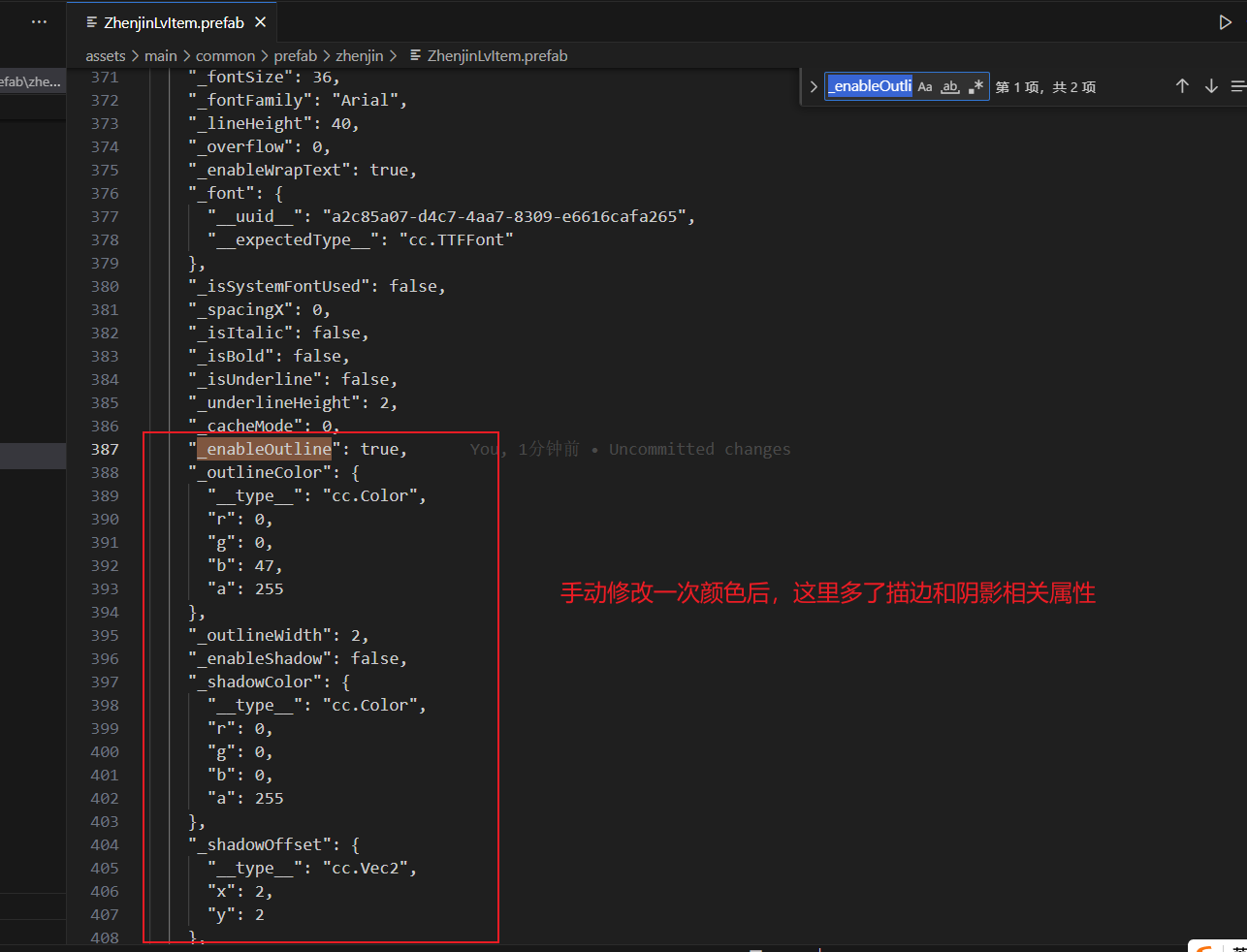This screenshot has height=952, width=1247.
Task: Click the "b": 47 line
Action: (244, 565)
